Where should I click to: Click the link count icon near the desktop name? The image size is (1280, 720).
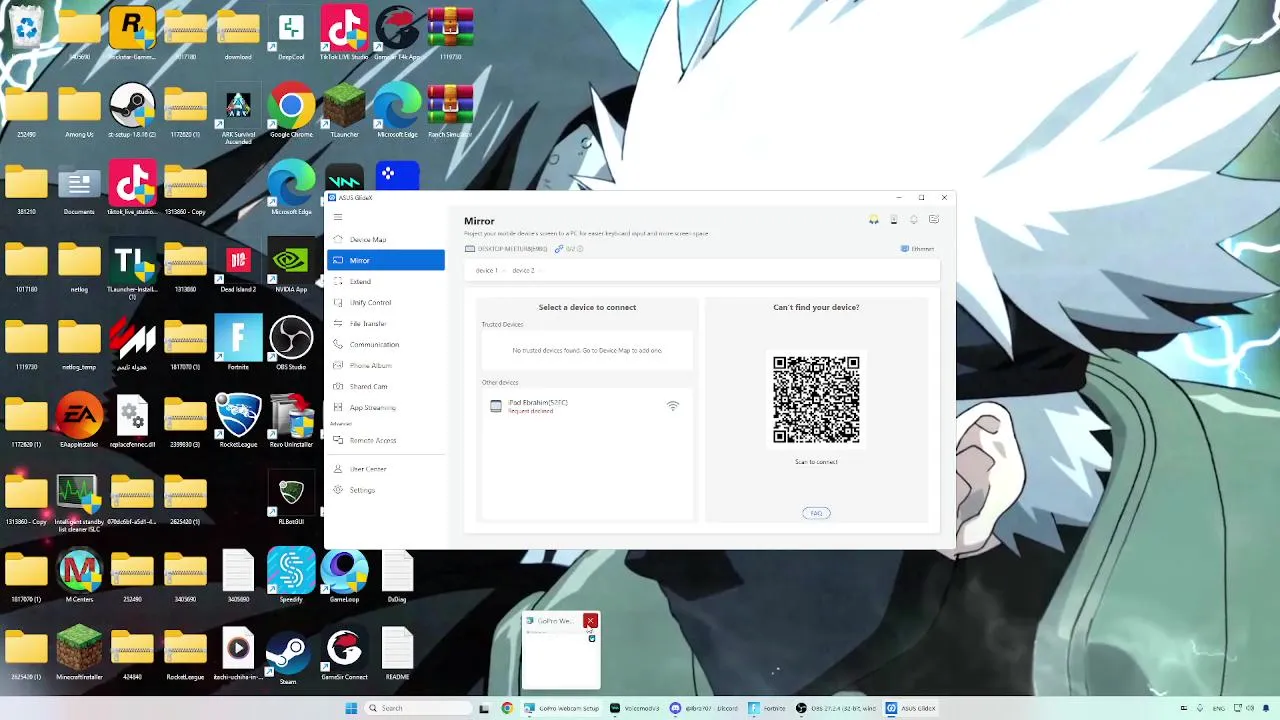tap(560, 249)
